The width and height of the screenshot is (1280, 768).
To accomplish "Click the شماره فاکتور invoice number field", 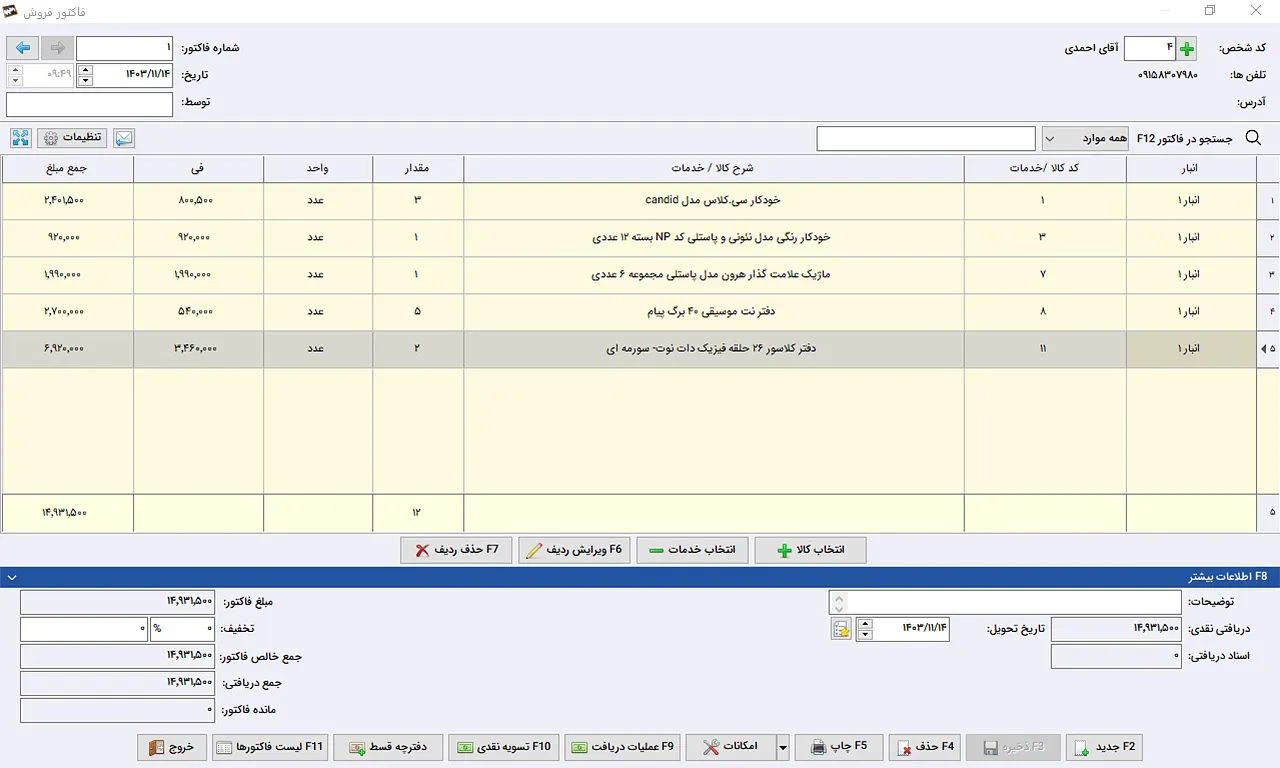I will [x=125, y=48].
